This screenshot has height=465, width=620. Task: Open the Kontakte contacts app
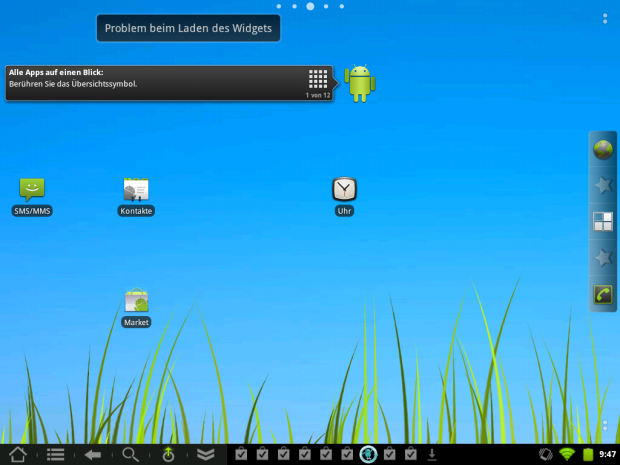pos(136,197)
